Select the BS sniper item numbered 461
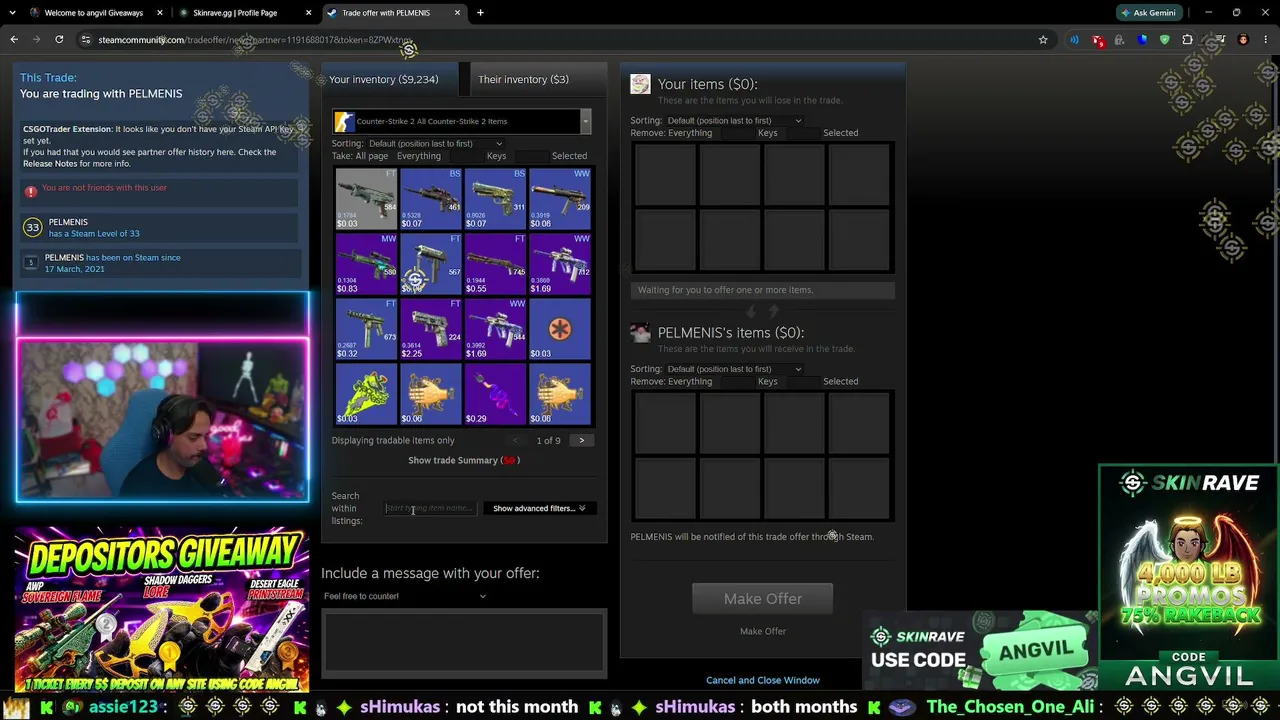1280x720 pixels. click(431, 198)
